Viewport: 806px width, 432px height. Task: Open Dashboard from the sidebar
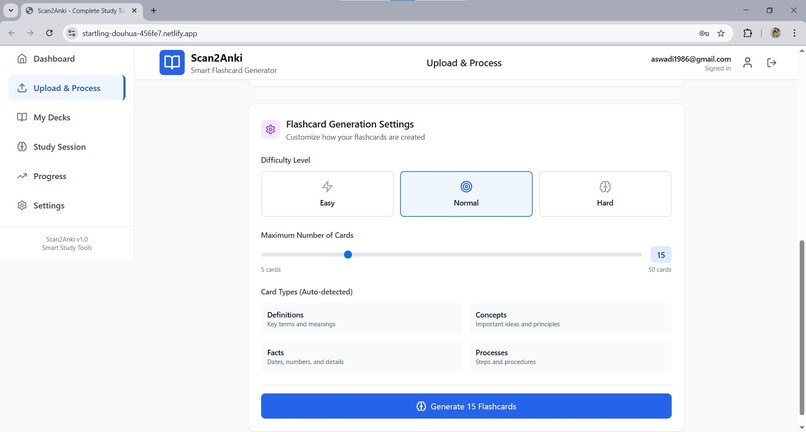click(x=67, y=59)
